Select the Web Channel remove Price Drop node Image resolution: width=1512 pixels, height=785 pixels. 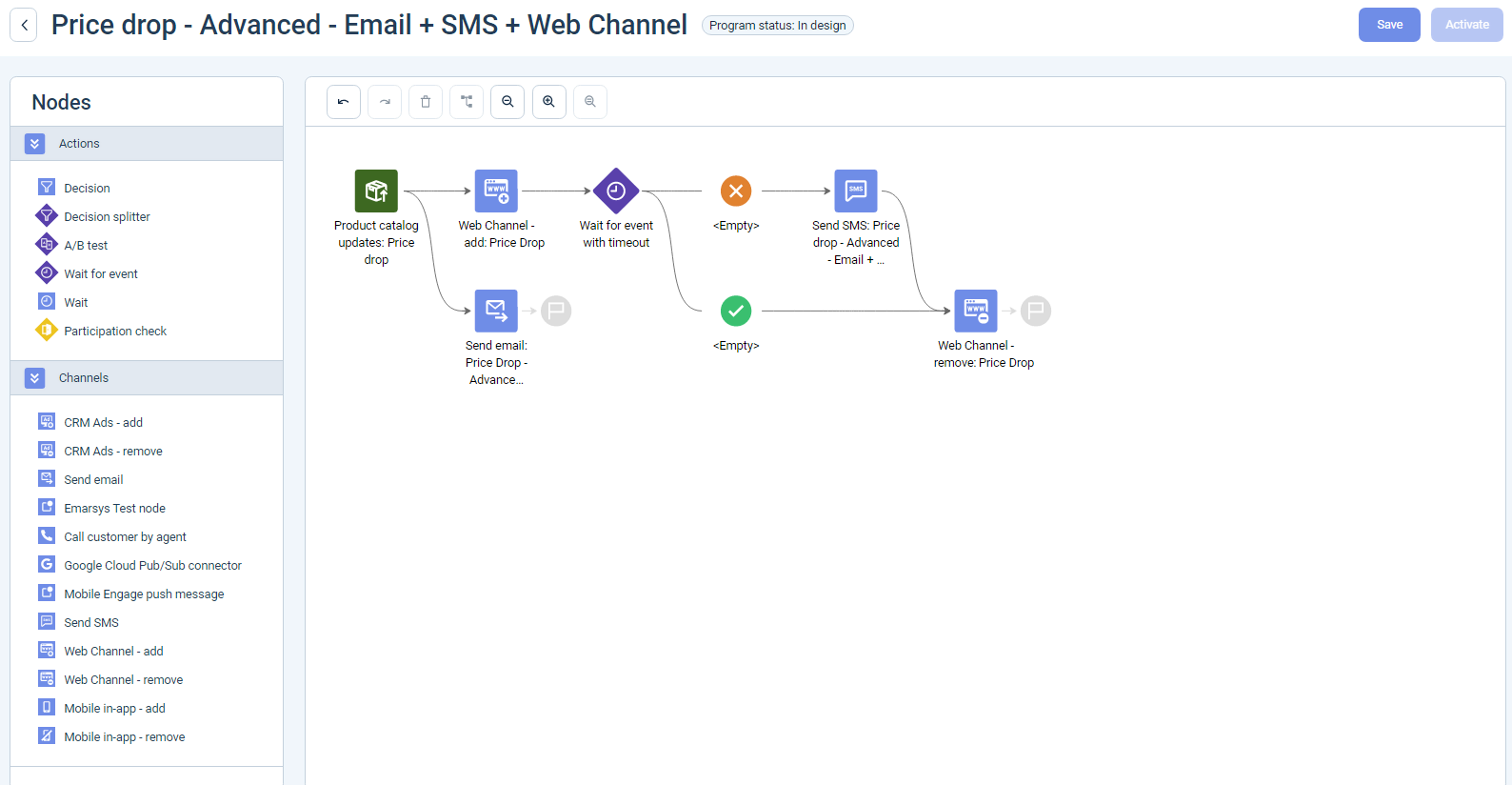coord(975,311)
